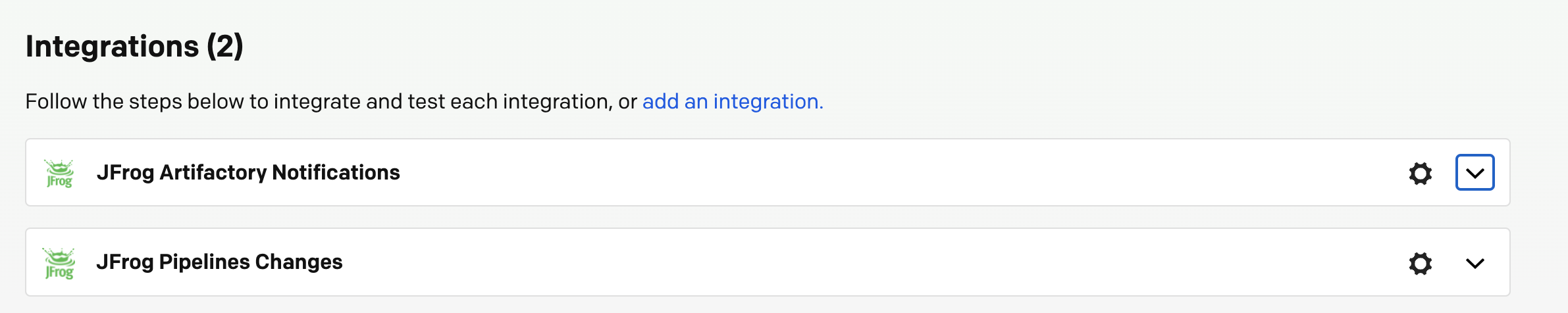The image size is (1568, 313).
Task: Open settings gear for JFrog Pipelines Changes
Action: click(x=1420, y=263)
